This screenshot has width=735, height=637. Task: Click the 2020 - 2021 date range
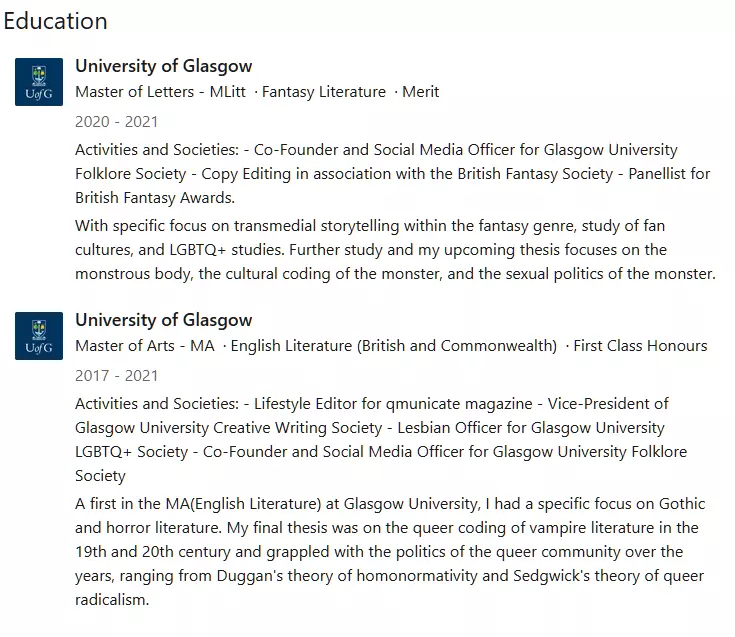(116, 122)
